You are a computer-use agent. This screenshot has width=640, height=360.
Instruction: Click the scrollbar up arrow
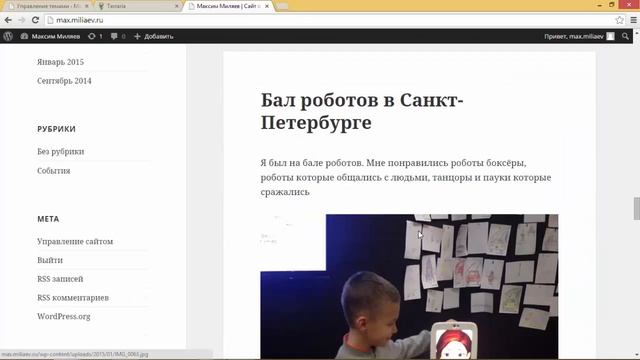[x=636, y=32]
